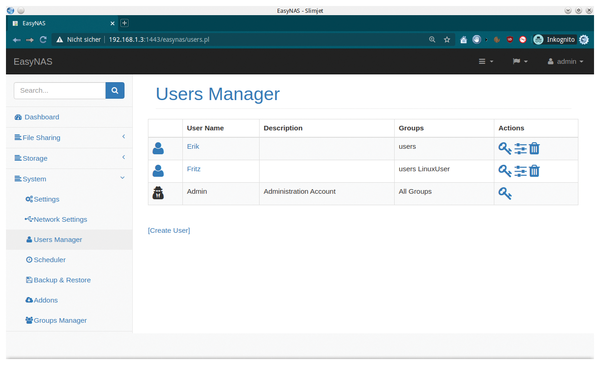The width and height of the screenshot is (600, 365).
Task: Click the browser address bar URL
Action: [x=159, y=39]
